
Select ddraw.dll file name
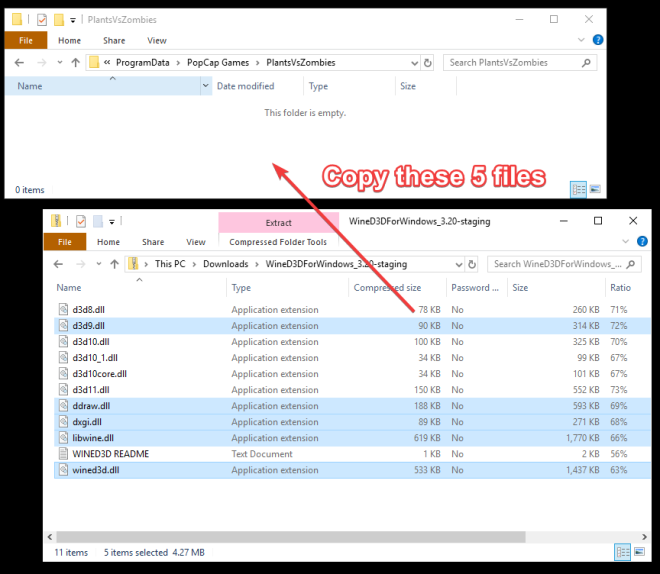click(x=91, y=406)
